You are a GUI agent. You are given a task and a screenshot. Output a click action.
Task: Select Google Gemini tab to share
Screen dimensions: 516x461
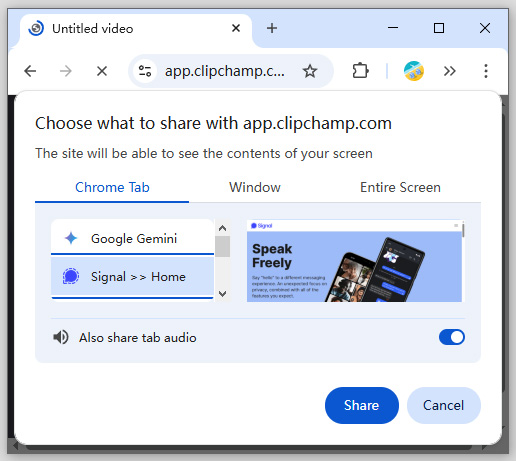point(132,237)
